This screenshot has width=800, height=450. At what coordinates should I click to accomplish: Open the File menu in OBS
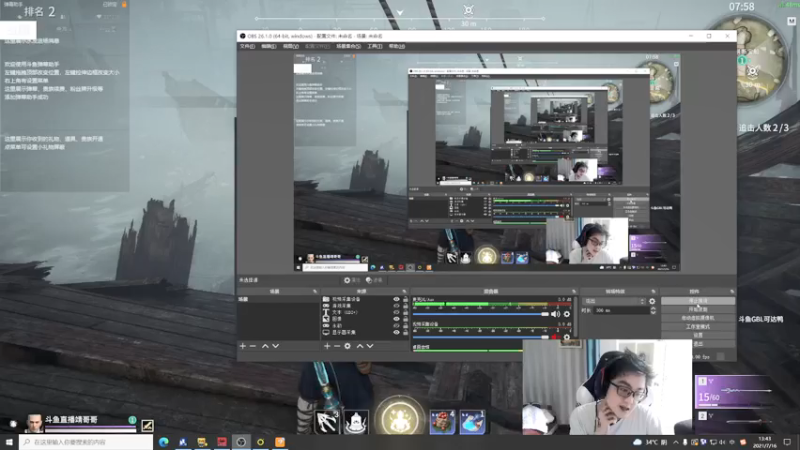click(x=247, y=46)
